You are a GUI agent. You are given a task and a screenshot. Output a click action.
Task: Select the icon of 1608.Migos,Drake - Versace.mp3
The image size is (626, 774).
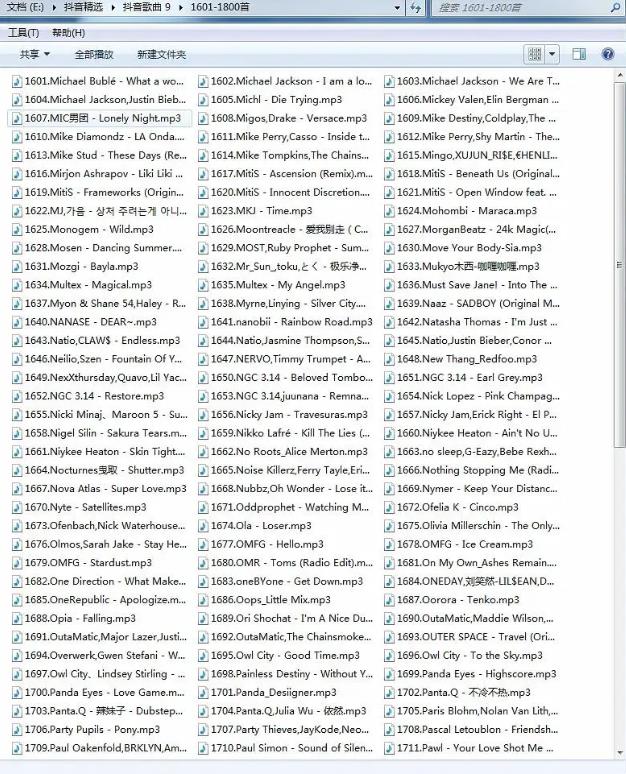pyautogui.click(x=203, y=118)
